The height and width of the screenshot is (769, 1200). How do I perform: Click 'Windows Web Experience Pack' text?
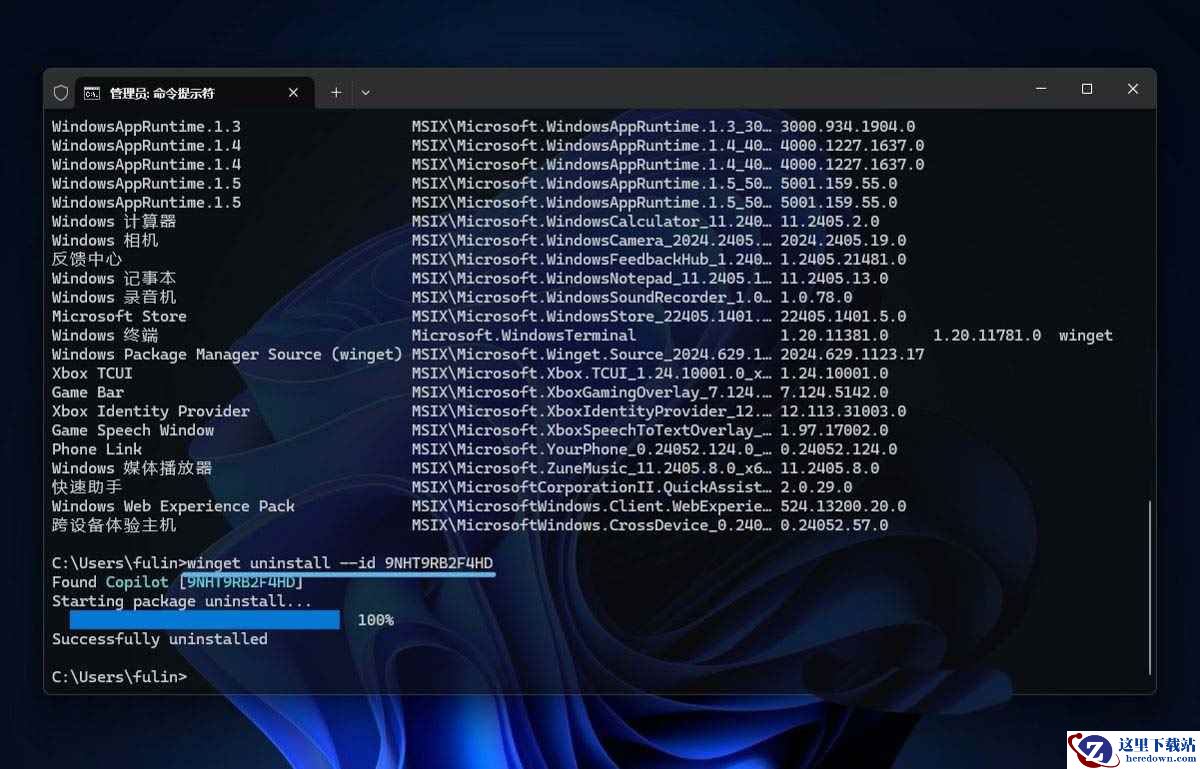coord(173,506)
